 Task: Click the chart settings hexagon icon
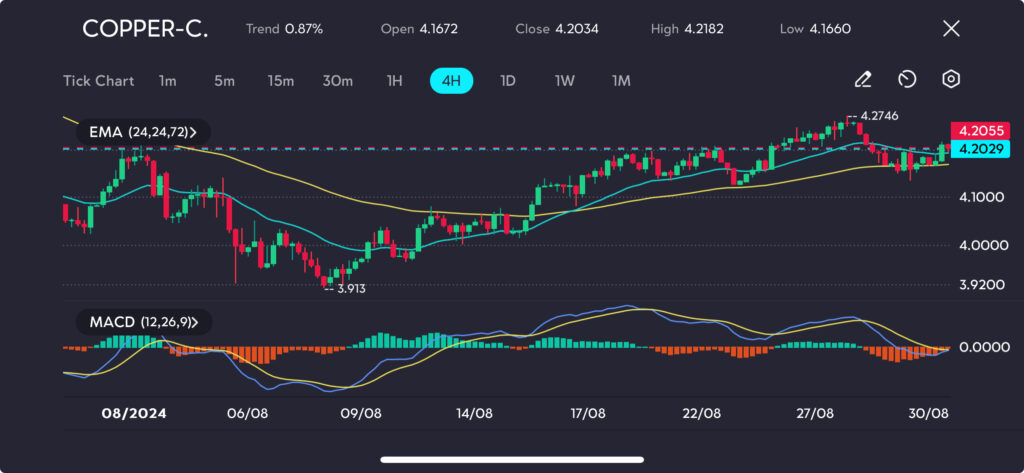[x=951, y=80]
